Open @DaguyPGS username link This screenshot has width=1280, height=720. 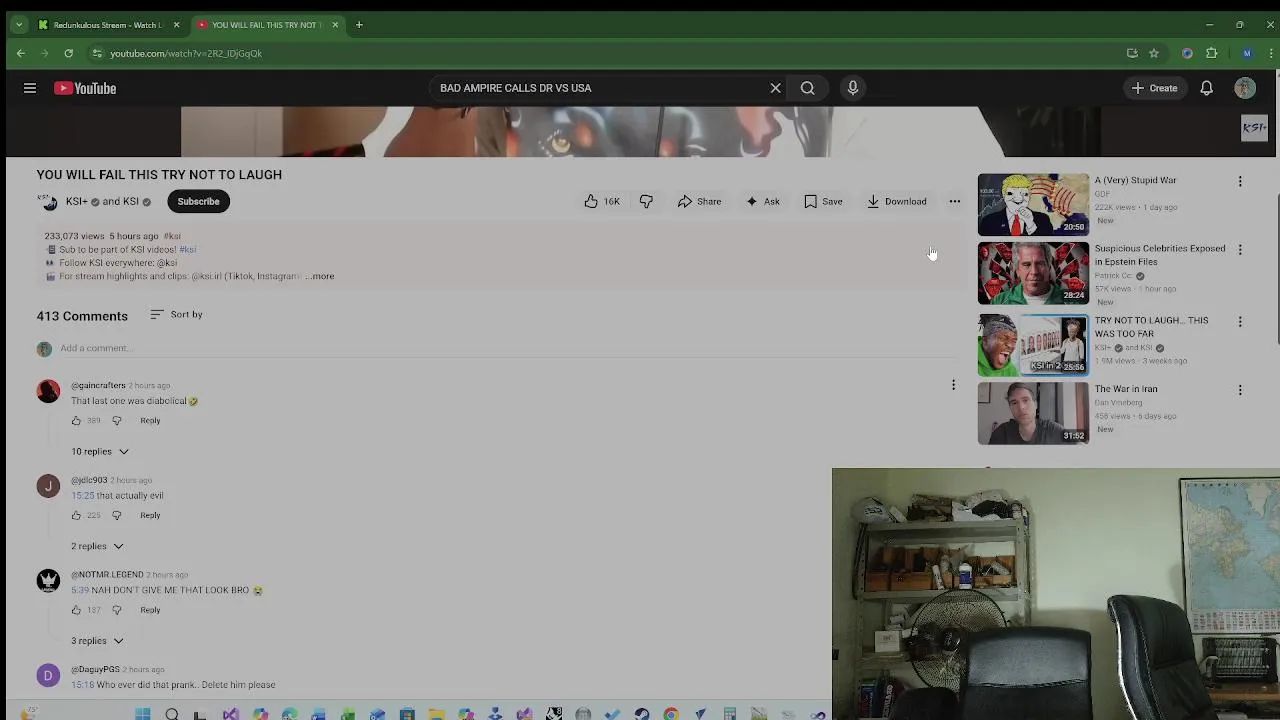[95, 669]
